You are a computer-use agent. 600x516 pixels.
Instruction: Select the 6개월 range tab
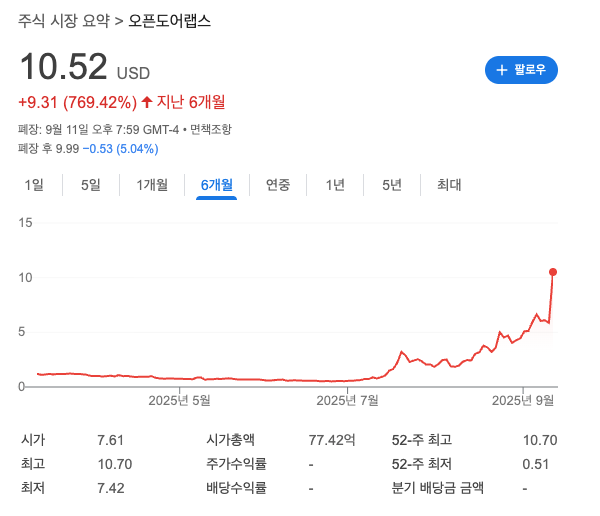tap(217, 185)
